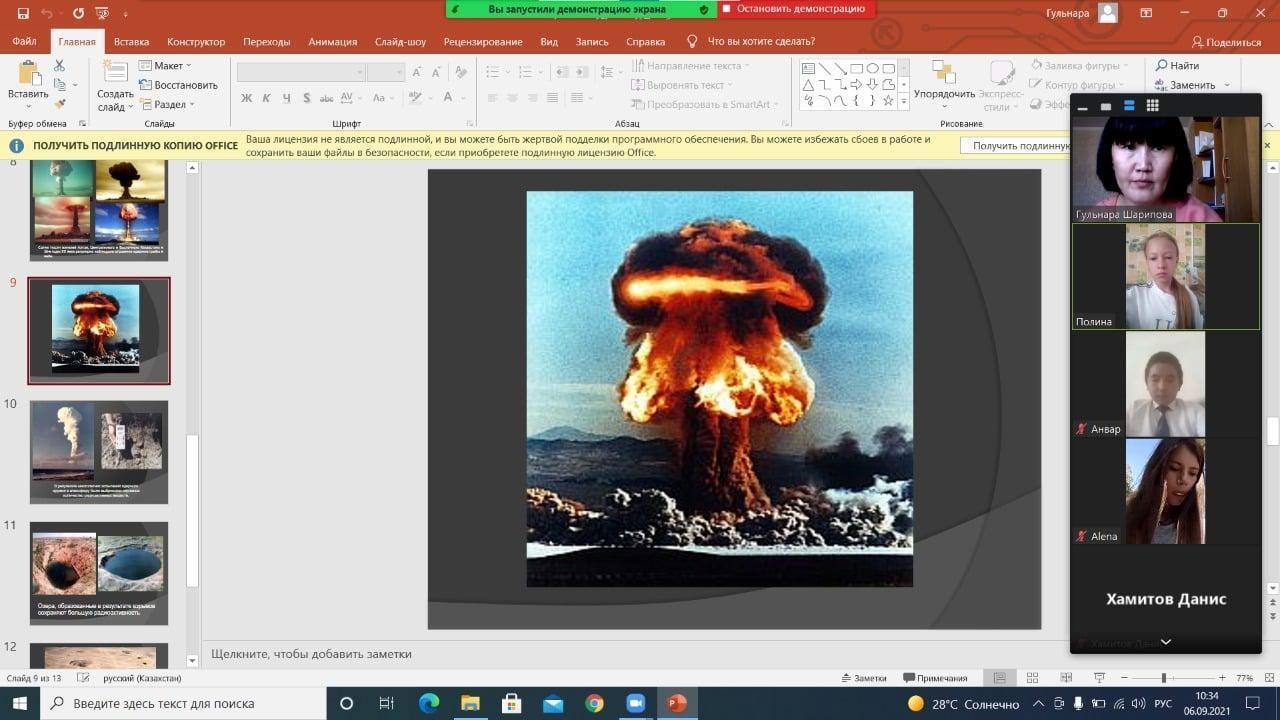
Task: Toggle the Notes (Заметки) pane
Action: click(x=863, y=678)
